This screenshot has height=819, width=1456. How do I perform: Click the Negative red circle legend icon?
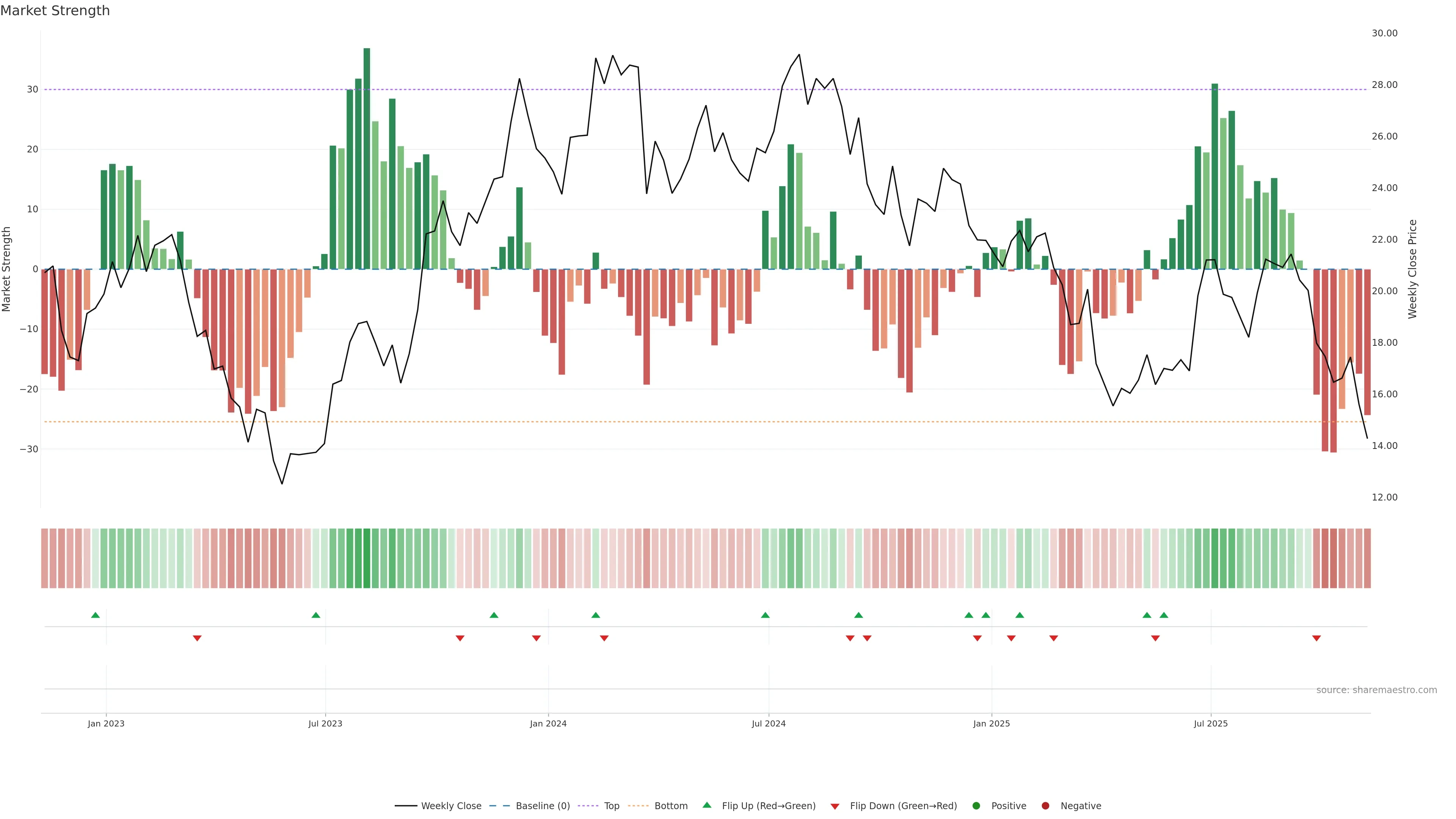1045,806
